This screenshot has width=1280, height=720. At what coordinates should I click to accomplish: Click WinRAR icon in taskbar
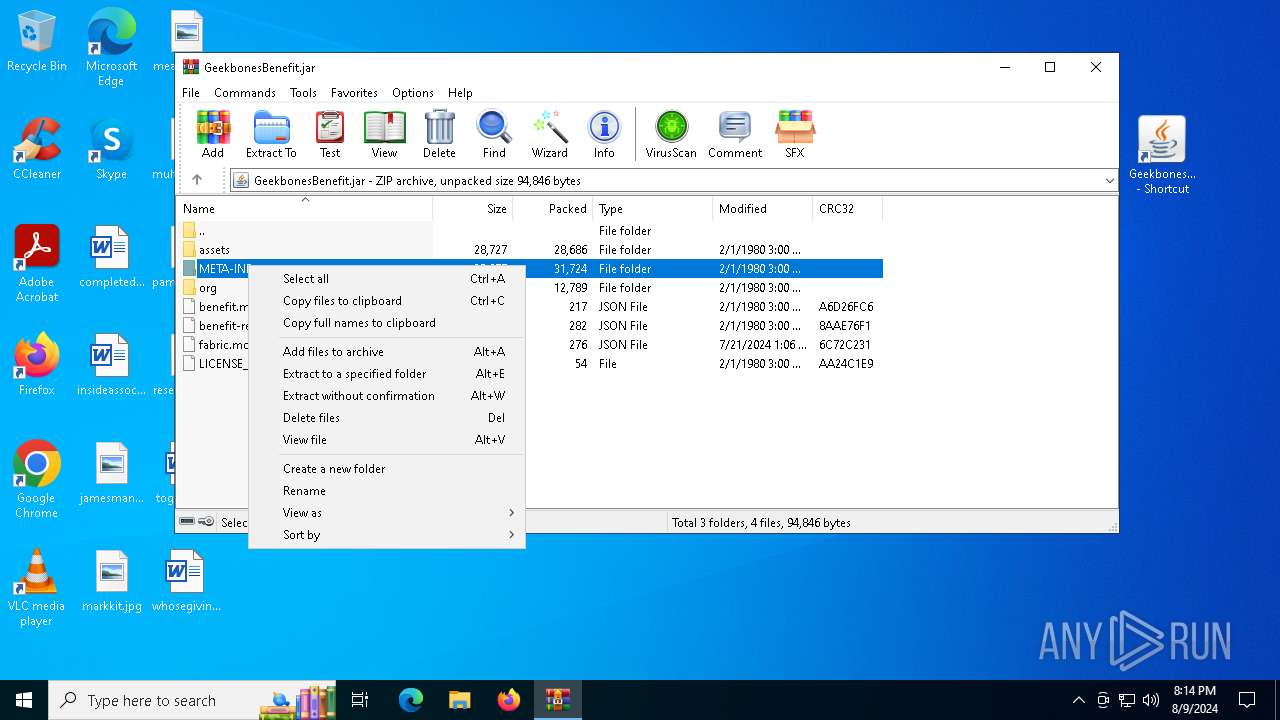click(x=557, y=700)
